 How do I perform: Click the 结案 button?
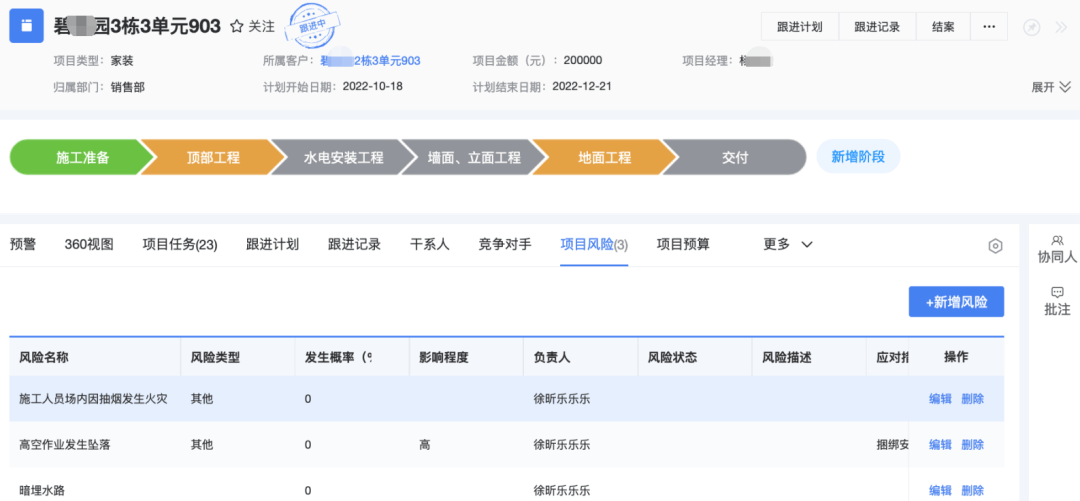(943, 27)
